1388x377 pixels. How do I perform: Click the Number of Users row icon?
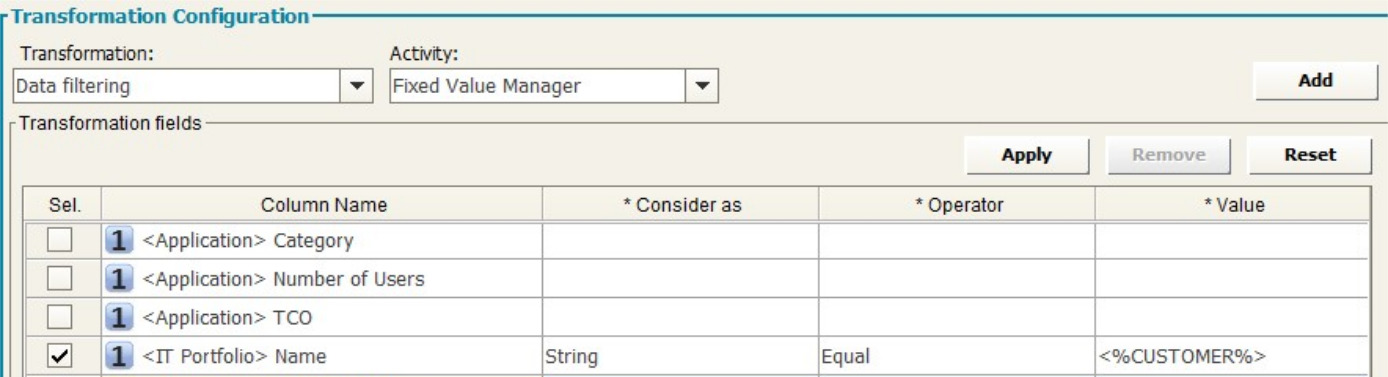click(120, 279)
